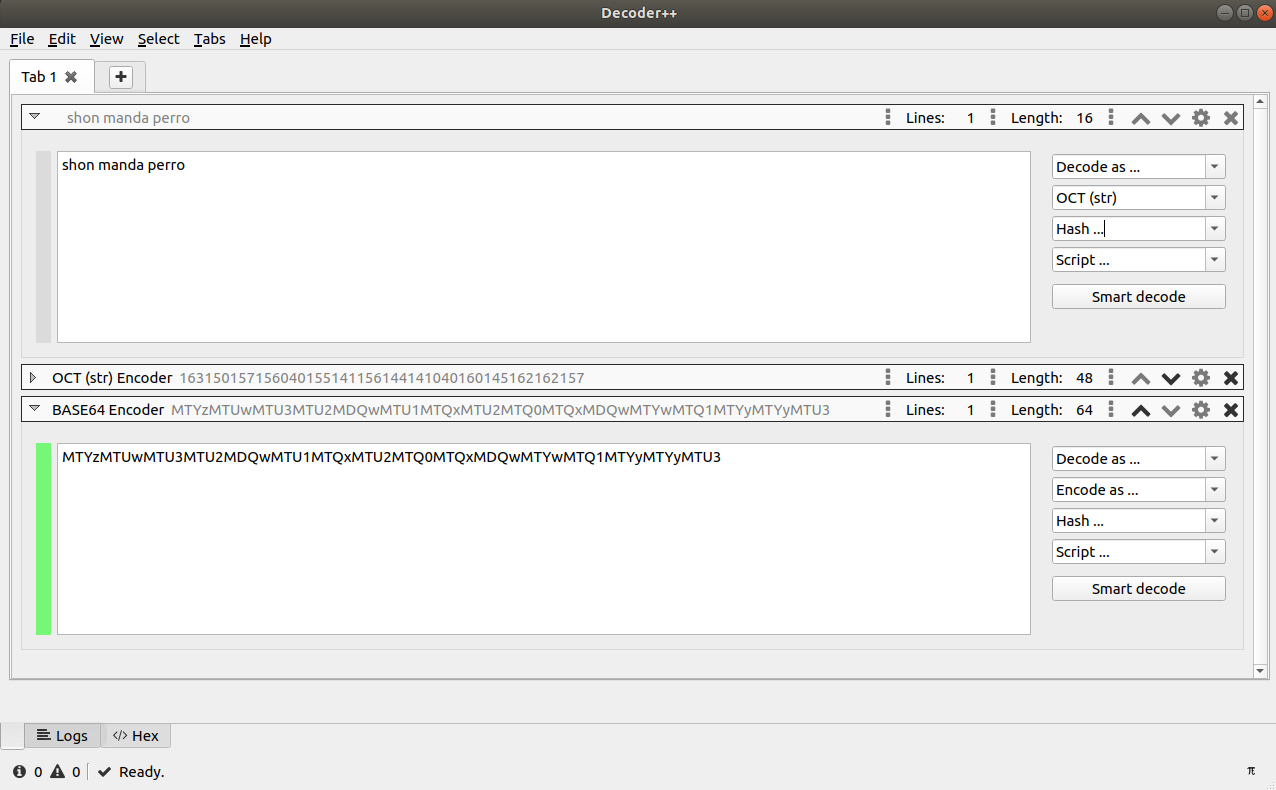The width and height of the screenshot is (1276, 790).
Task: Open the Decode as dropdown of the first frame
Action: 1213,166
